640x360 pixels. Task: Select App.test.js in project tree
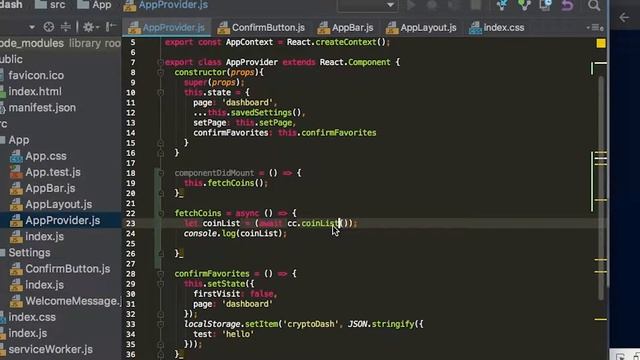coord(53,172)
